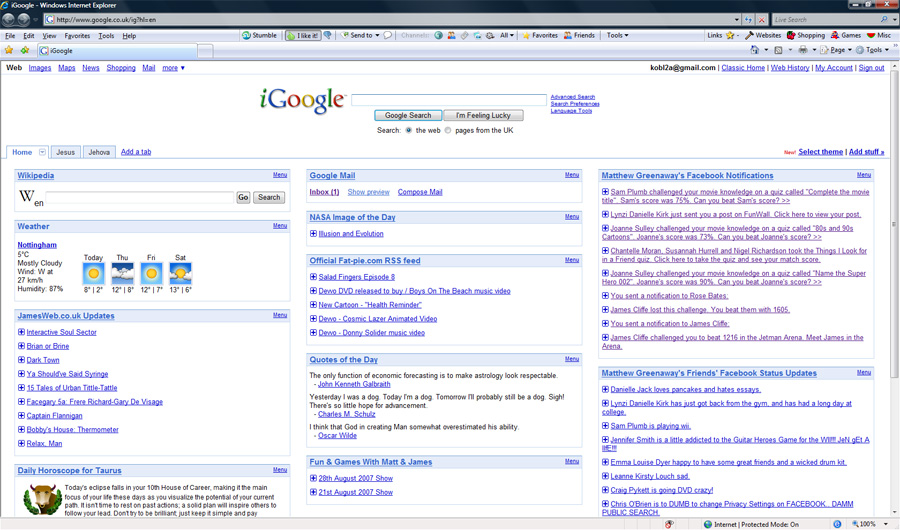This screenshot has width=900, height=530.
Task: Select the globe channel icon
Action: (x=439, y=35)
